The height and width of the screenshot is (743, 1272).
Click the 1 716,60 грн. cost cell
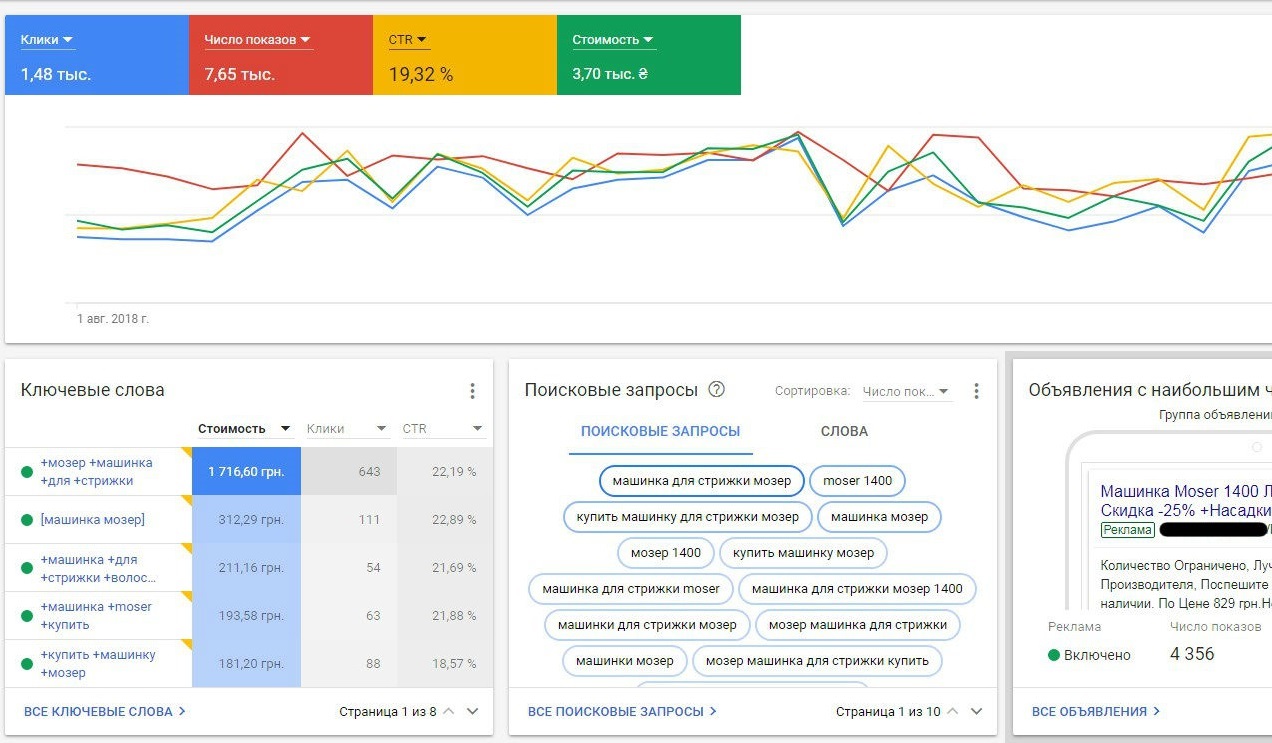(x=246, y=472)
